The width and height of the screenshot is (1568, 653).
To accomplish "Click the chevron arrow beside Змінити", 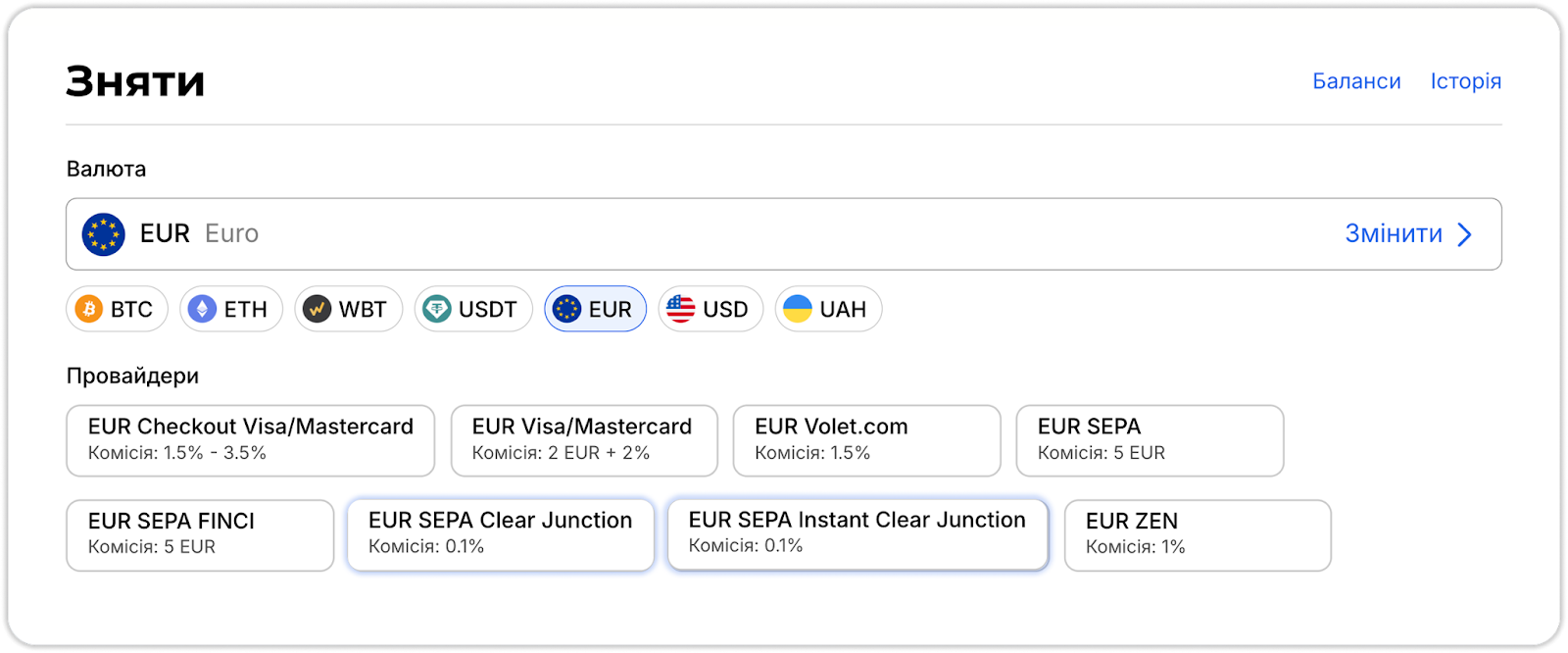I will coord(1465,234).
